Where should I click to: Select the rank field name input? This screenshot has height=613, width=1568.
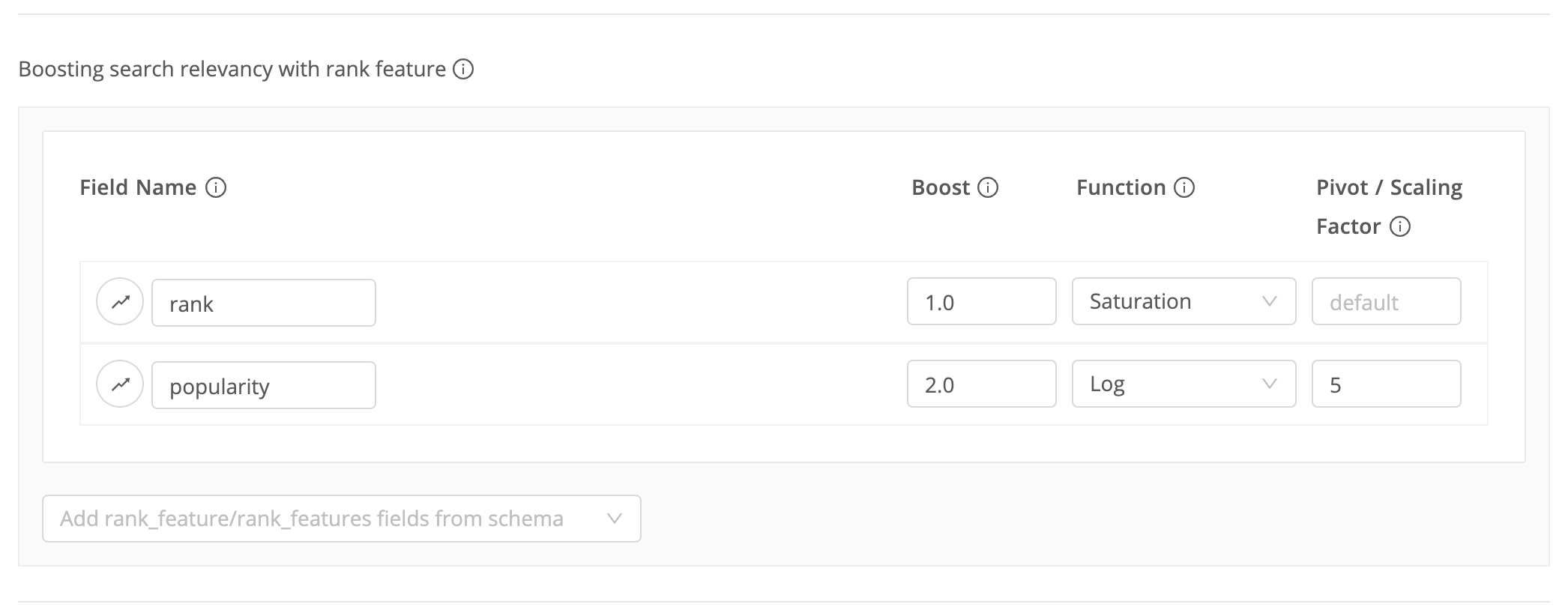pyautogui.click(x=263, y=302)
